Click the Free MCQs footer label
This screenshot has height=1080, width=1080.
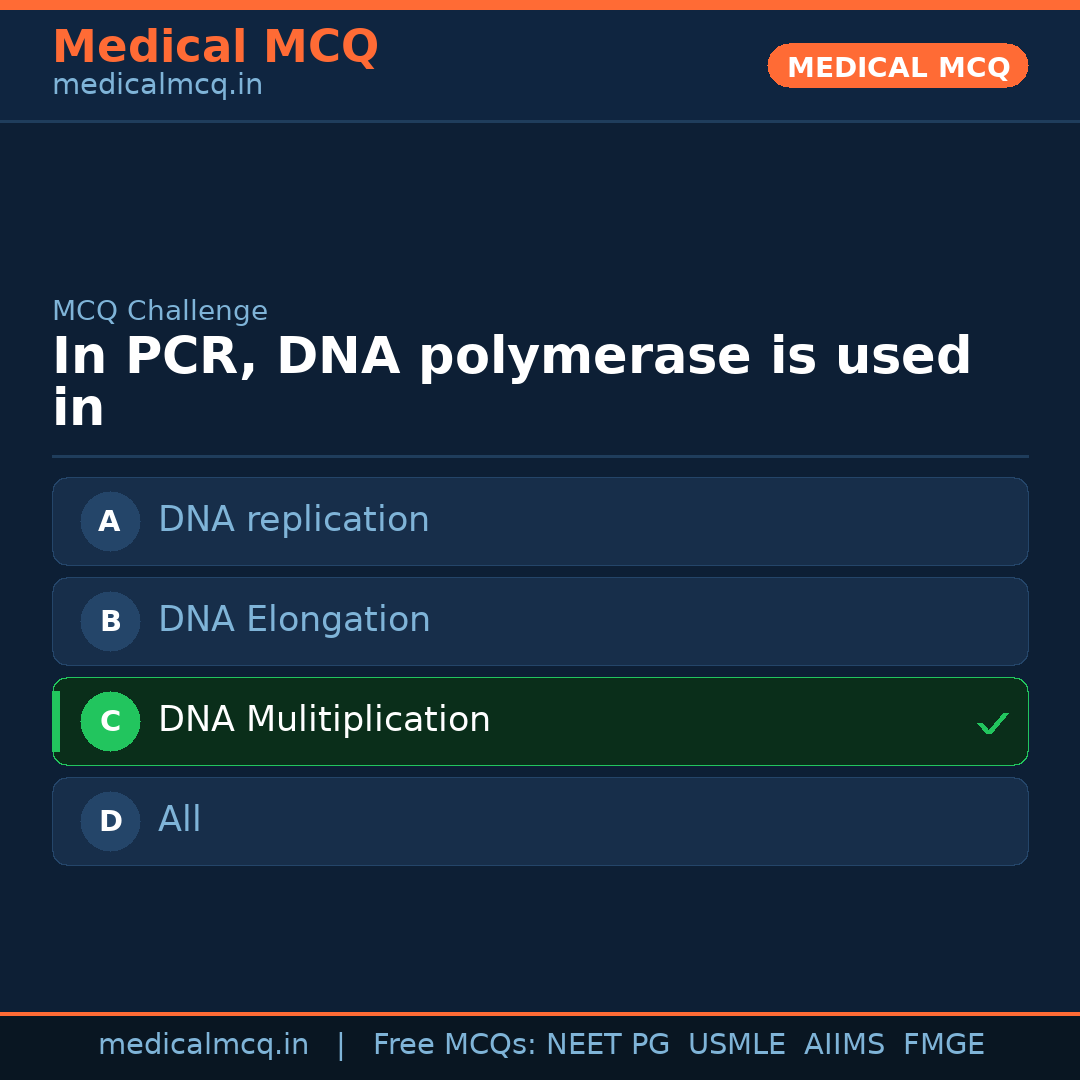point(454,1045)
